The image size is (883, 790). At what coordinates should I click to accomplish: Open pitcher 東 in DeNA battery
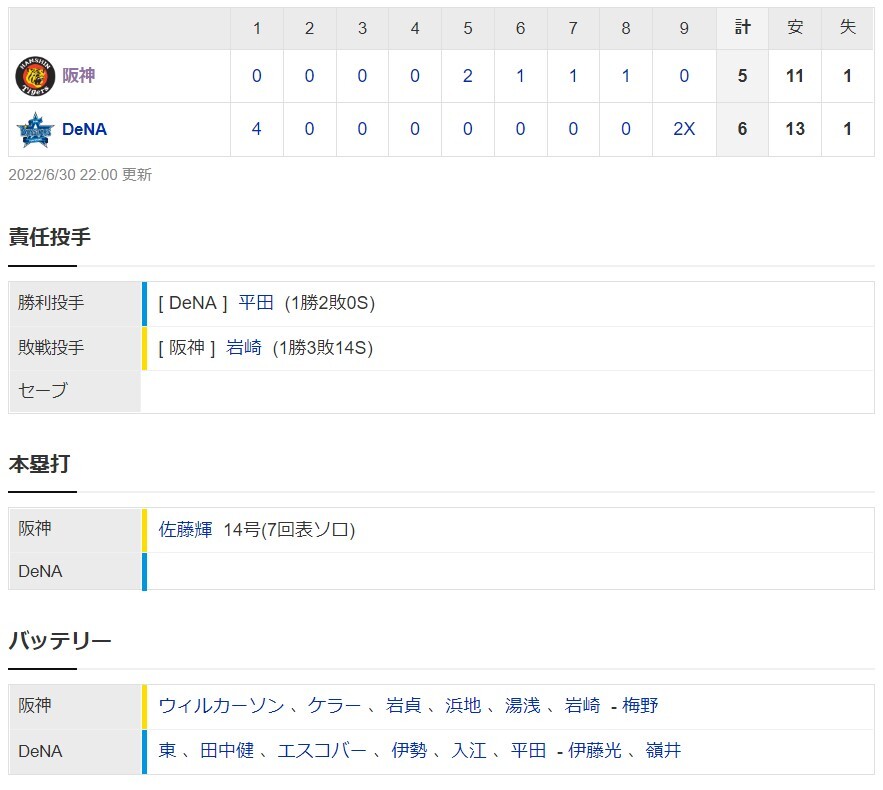tap(167, 750)
